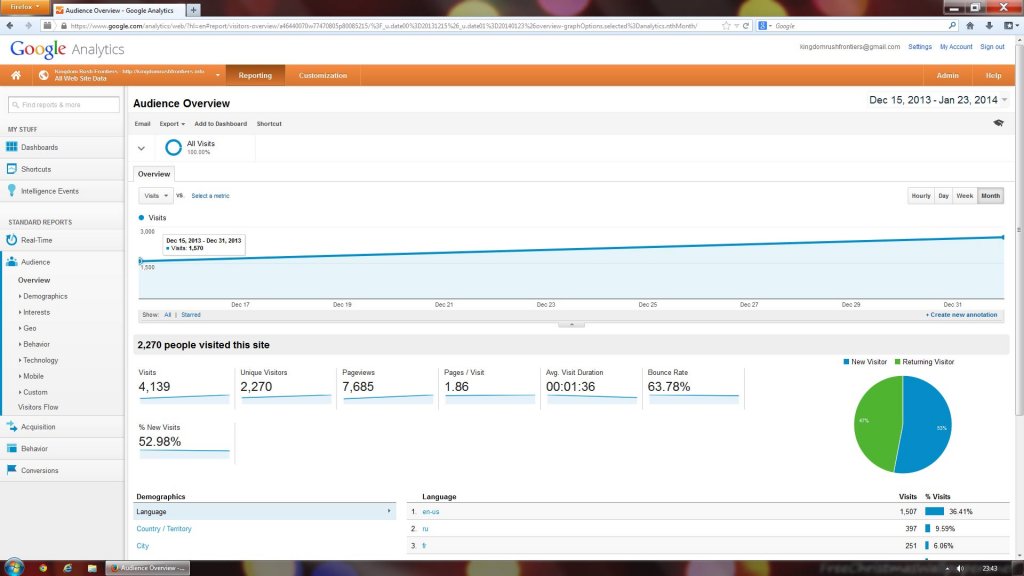The image size is (1024, 576).
Task: Switch graph interval to Week
Action: [x=965, y=196]
